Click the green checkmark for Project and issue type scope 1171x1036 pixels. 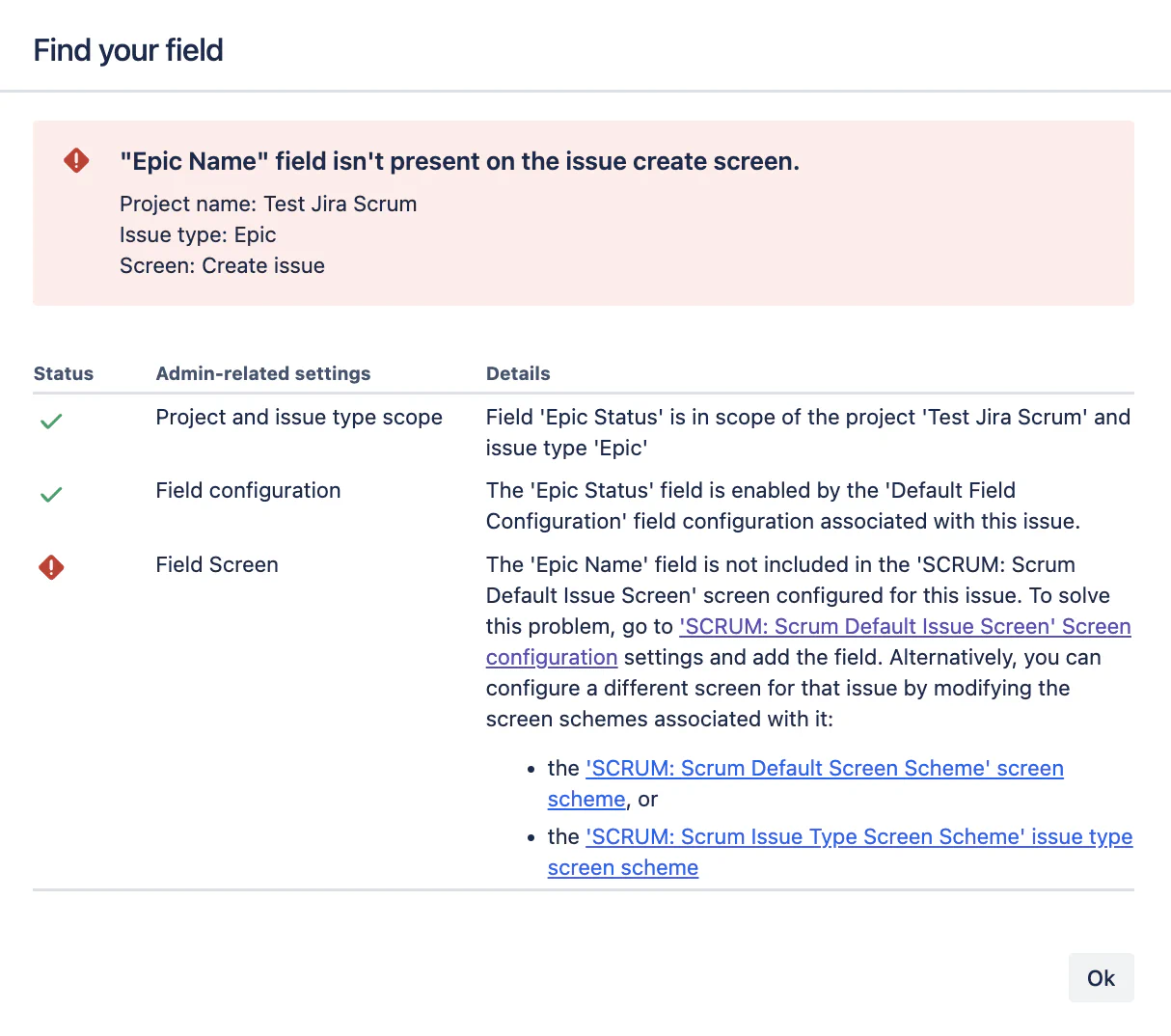coord(51,421)
